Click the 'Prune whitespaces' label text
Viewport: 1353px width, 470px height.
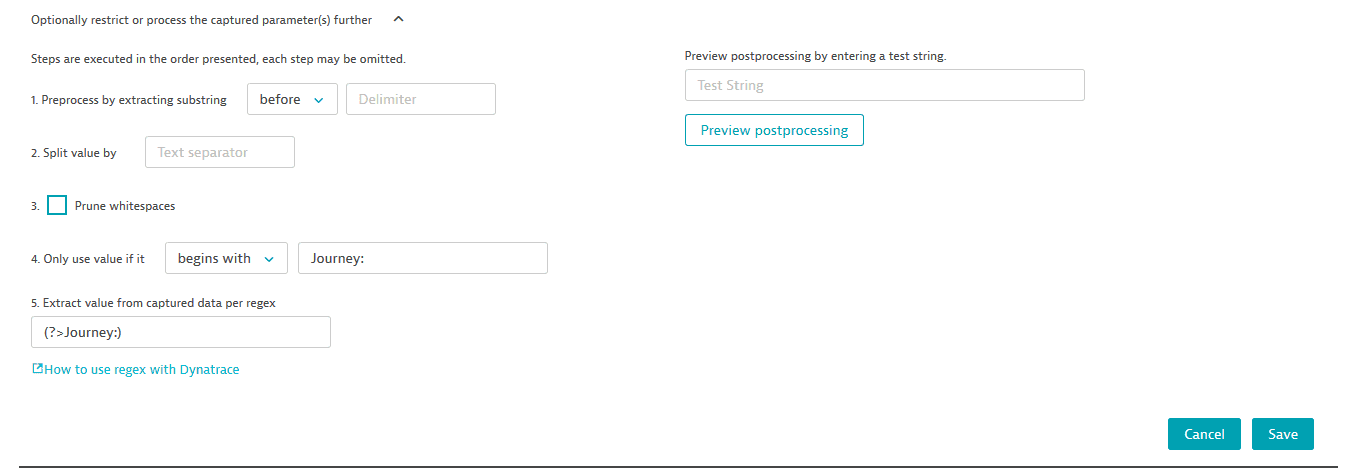coord(125,206)
